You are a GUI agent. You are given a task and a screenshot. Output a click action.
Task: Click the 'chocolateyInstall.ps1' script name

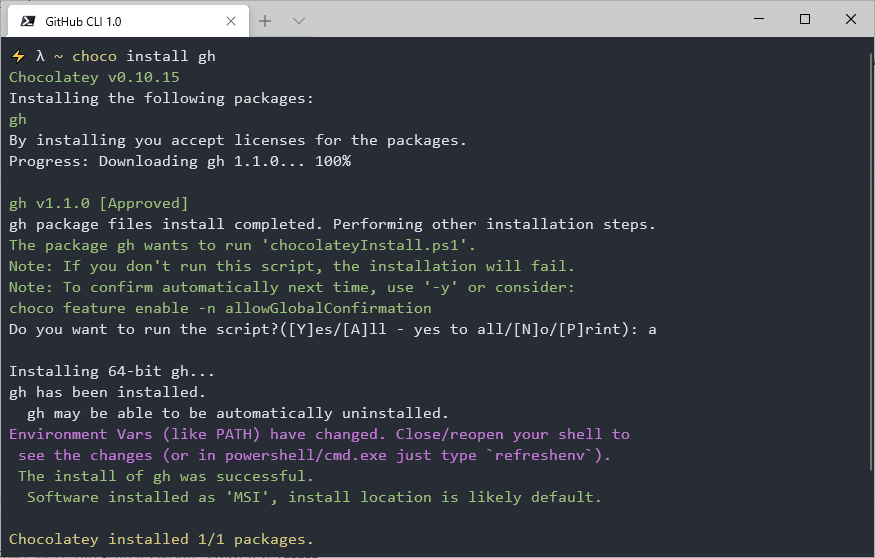(364, 245)
